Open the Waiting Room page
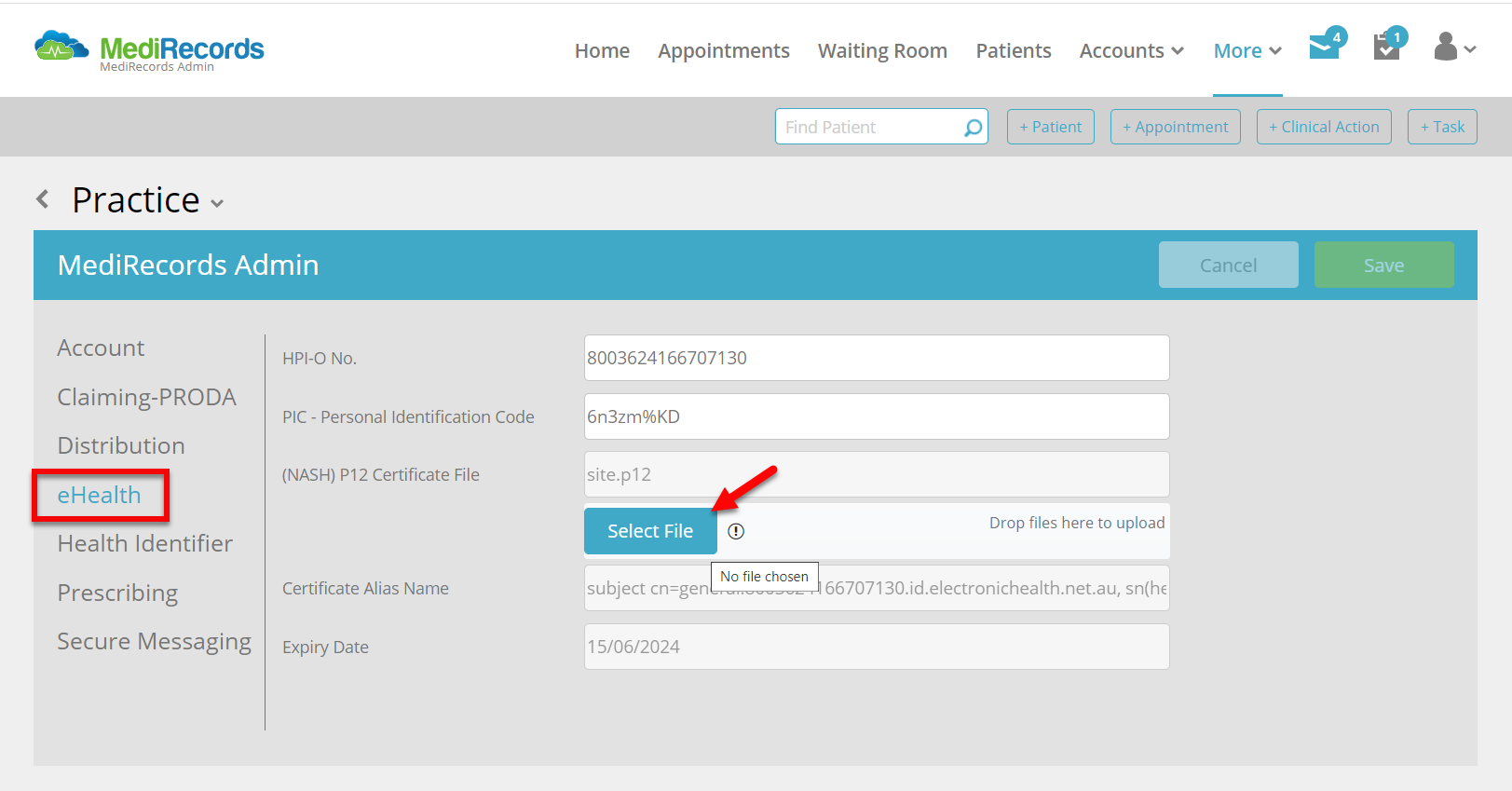This screenshot has height=791, width=1512. [x=882, y=51]
